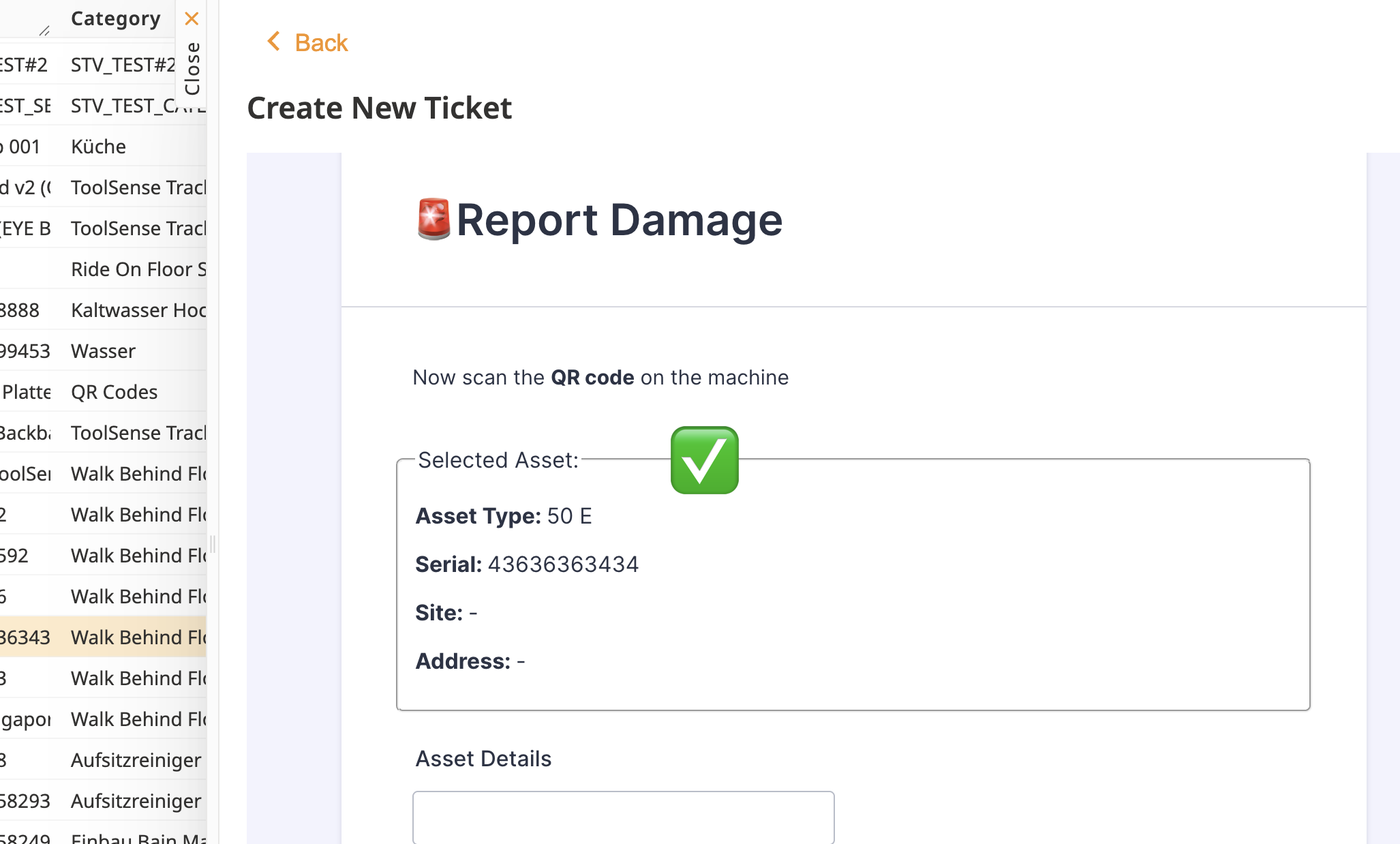Select the Wasser category row
The height and width of the screenshot is (844, 1400).
103,351
